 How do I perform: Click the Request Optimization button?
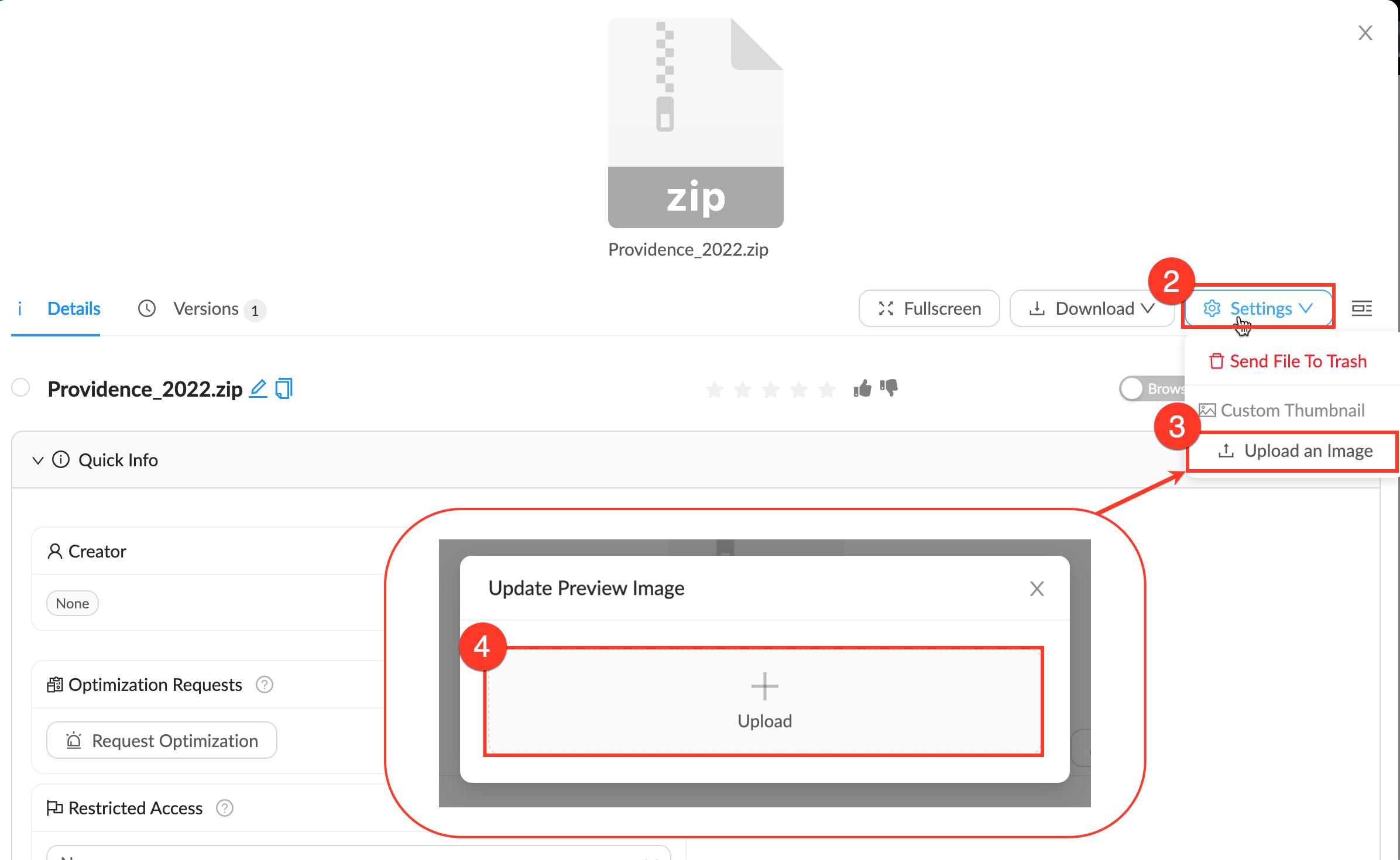pos(162,741)
